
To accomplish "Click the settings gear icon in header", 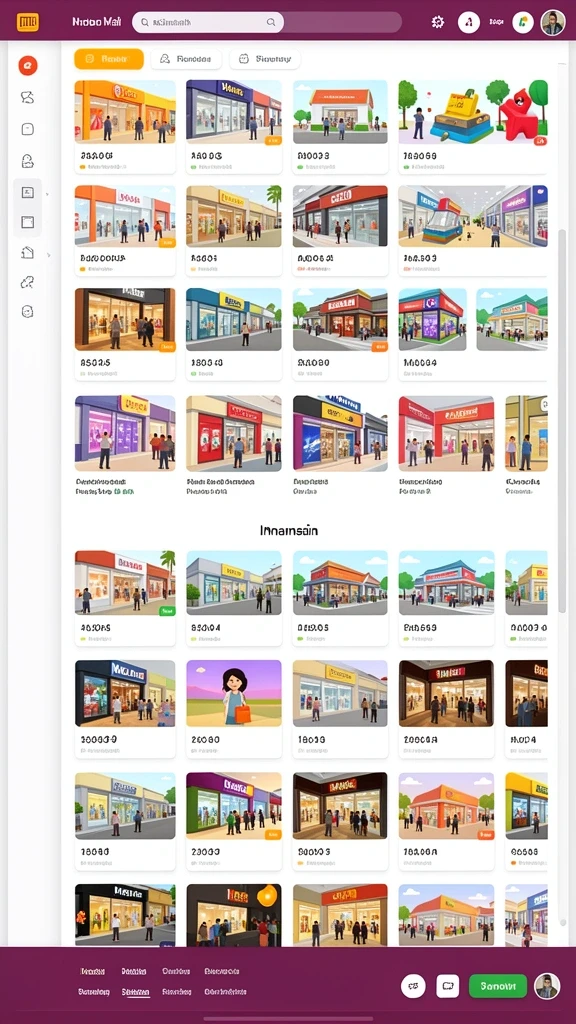I will (438, 22).
